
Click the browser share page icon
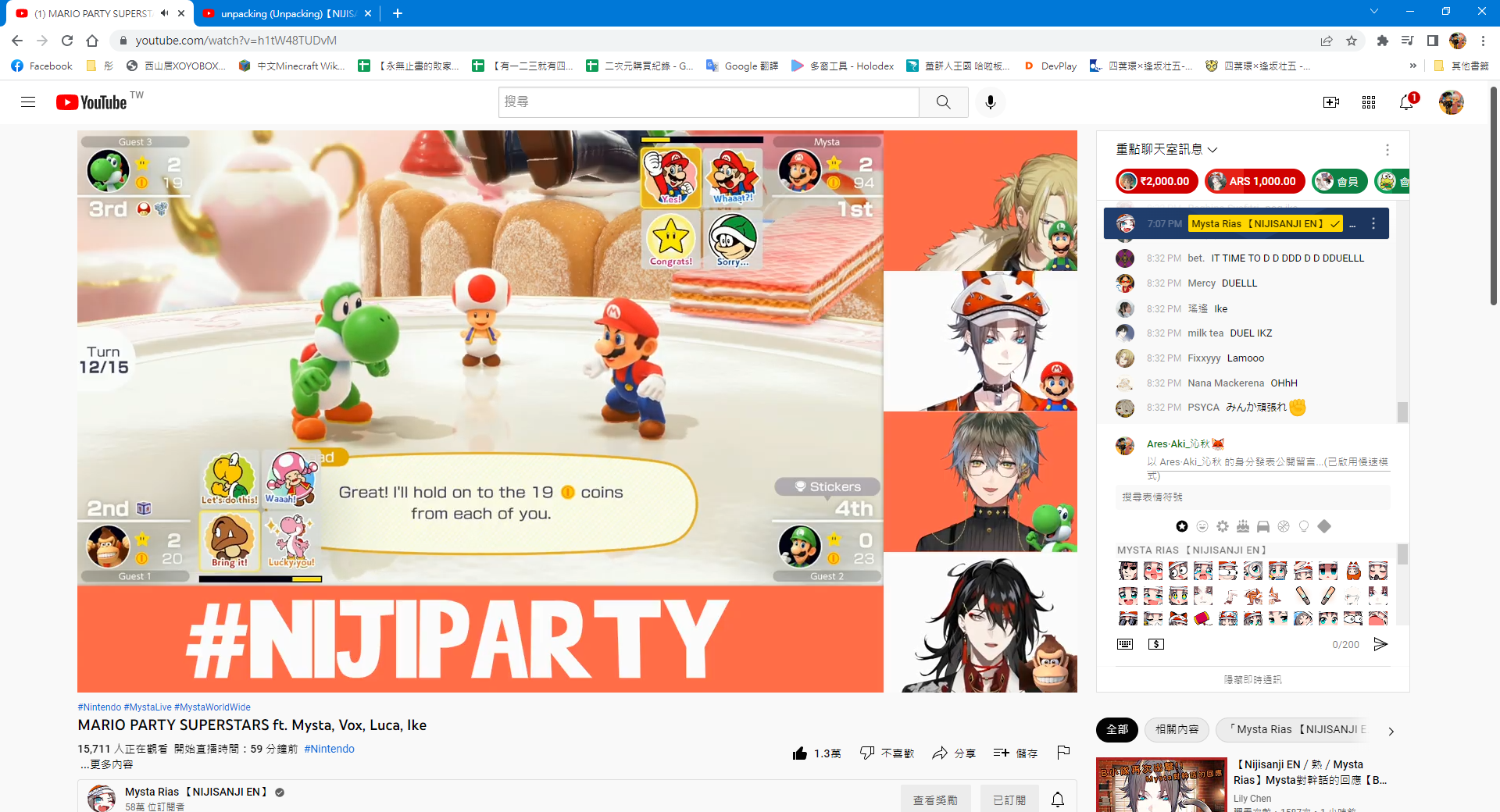(x=1327, y=41)
